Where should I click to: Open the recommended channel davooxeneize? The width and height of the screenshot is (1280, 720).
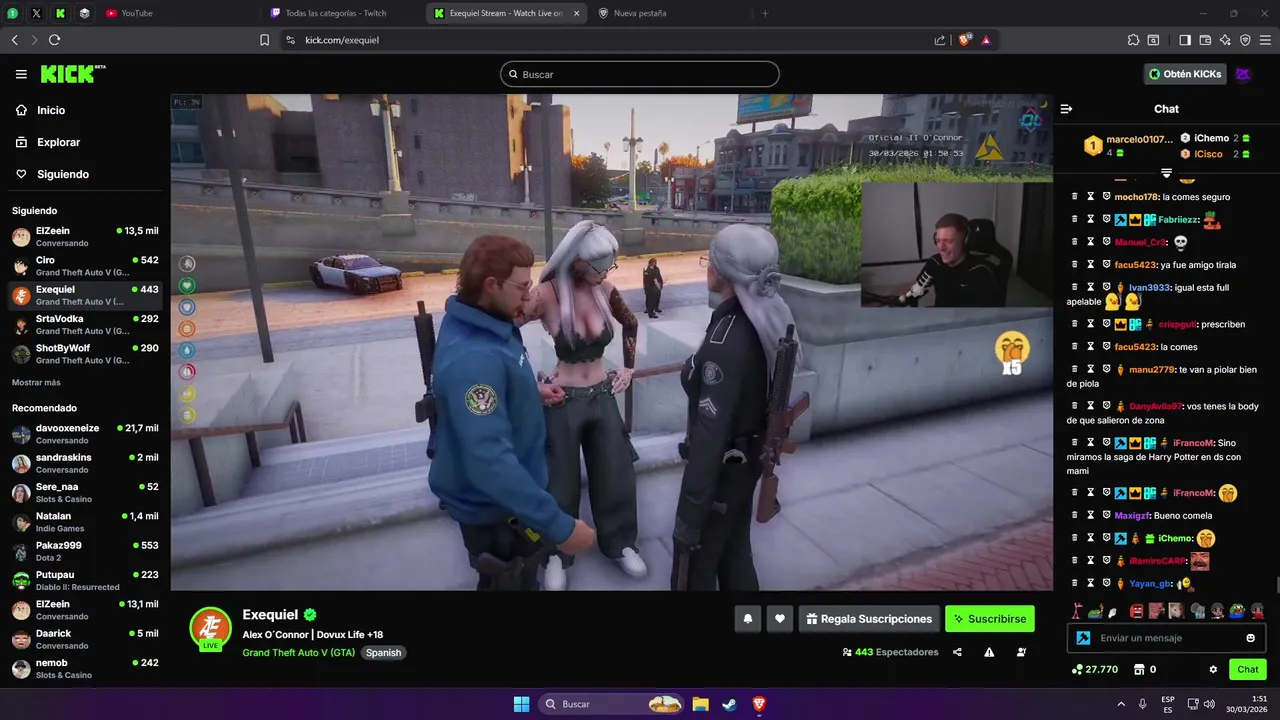pyautogui.click(x=85, y=434)
